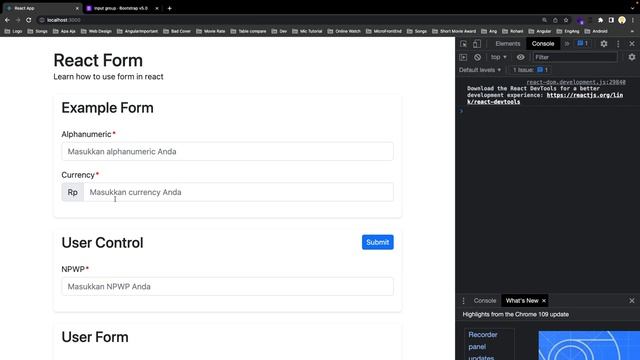This screenshot has height=360, width=640.
Task: Close the React App tab
Action: [77, 8]
